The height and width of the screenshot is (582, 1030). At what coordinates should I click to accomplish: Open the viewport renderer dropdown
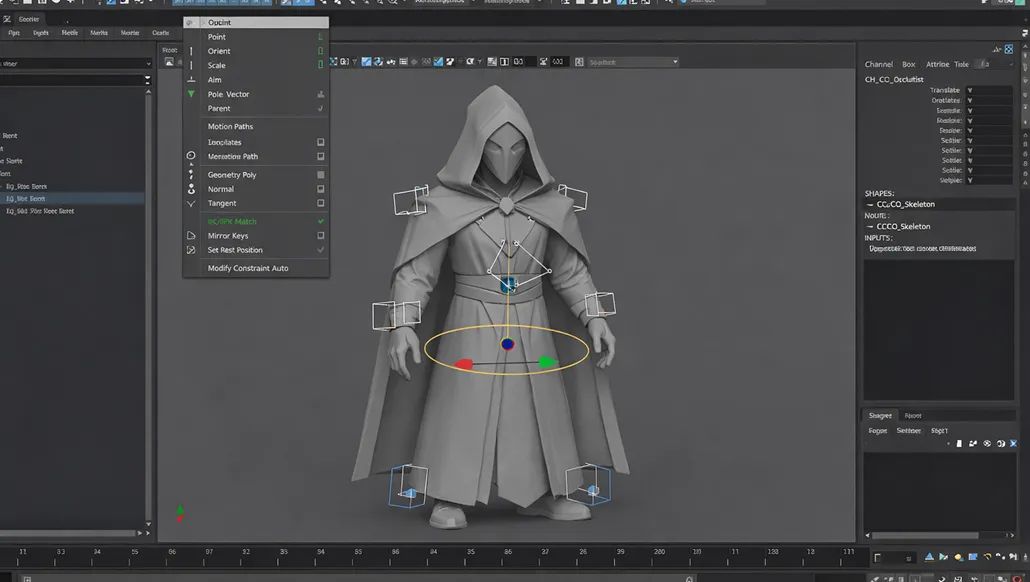click(632, 62)
